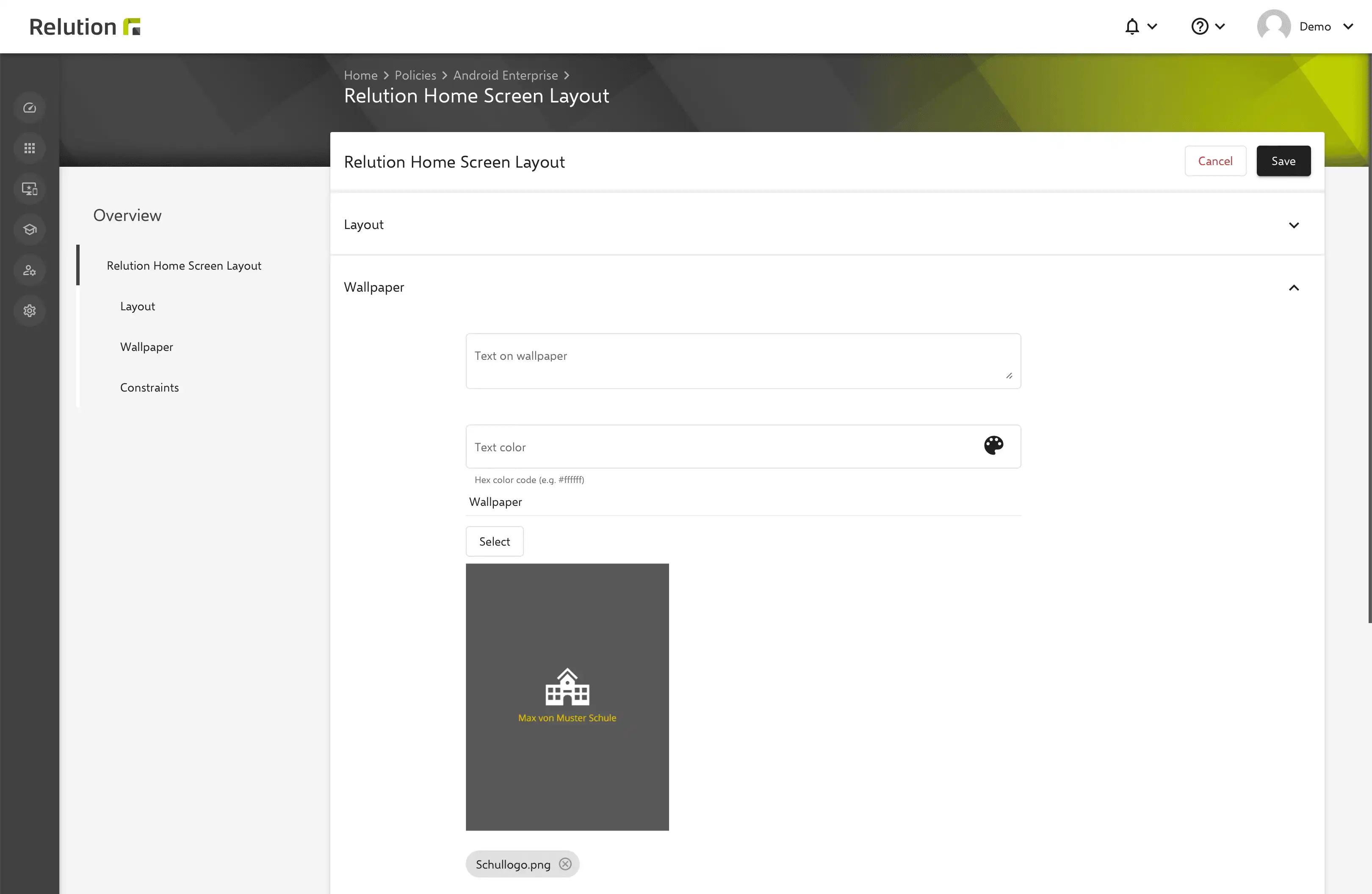Click the wallpaper preview thumbnail
Screen dimensions: 1372x894
[567, 697]
